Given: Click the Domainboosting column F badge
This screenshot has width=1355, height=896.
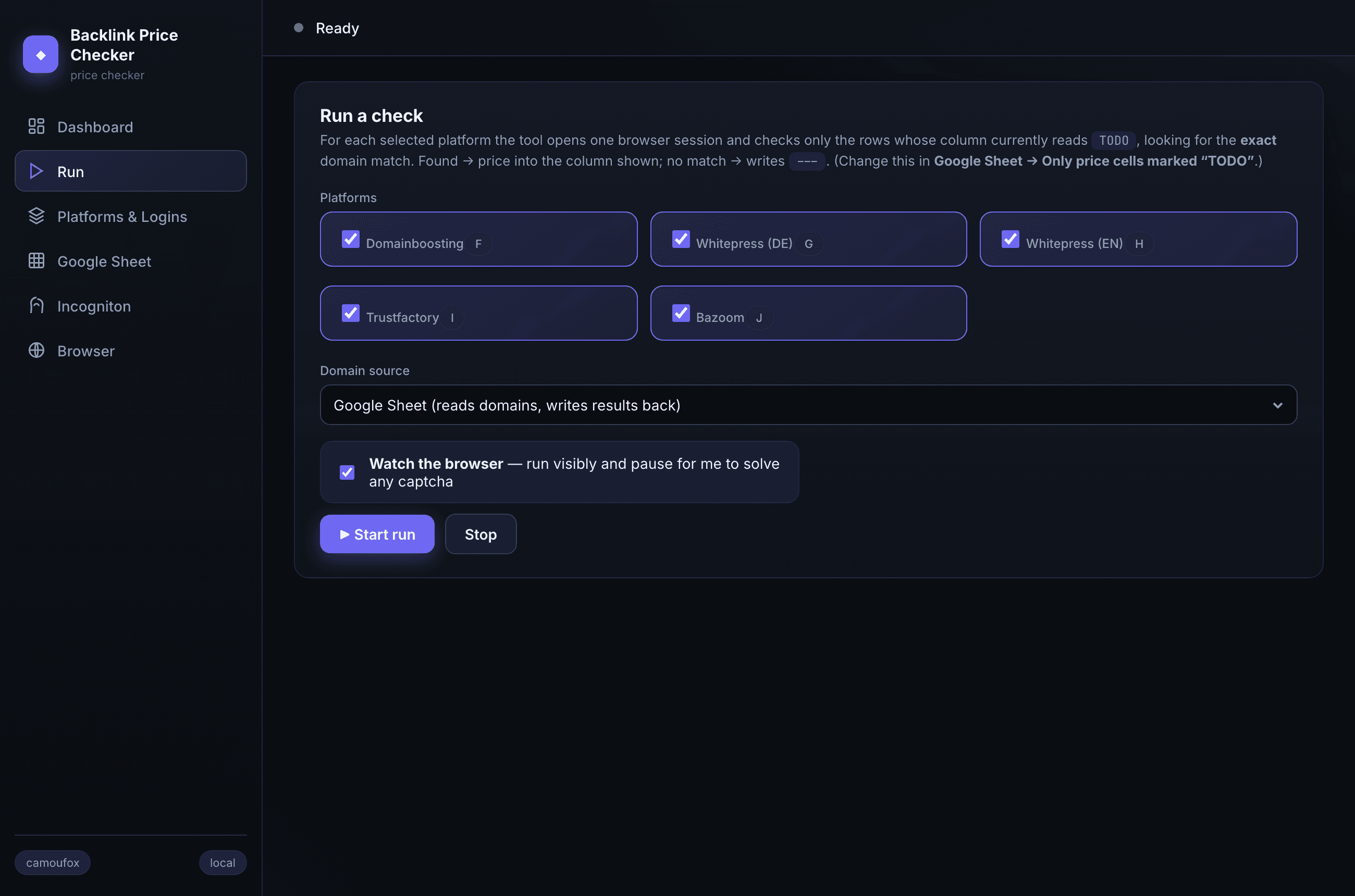Looking at the screenshot, I should click(478, 243).
